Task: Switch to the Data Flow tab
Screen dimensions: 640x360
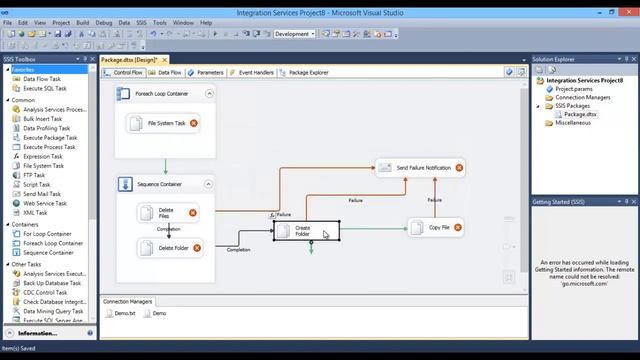Action: [165, 73]
